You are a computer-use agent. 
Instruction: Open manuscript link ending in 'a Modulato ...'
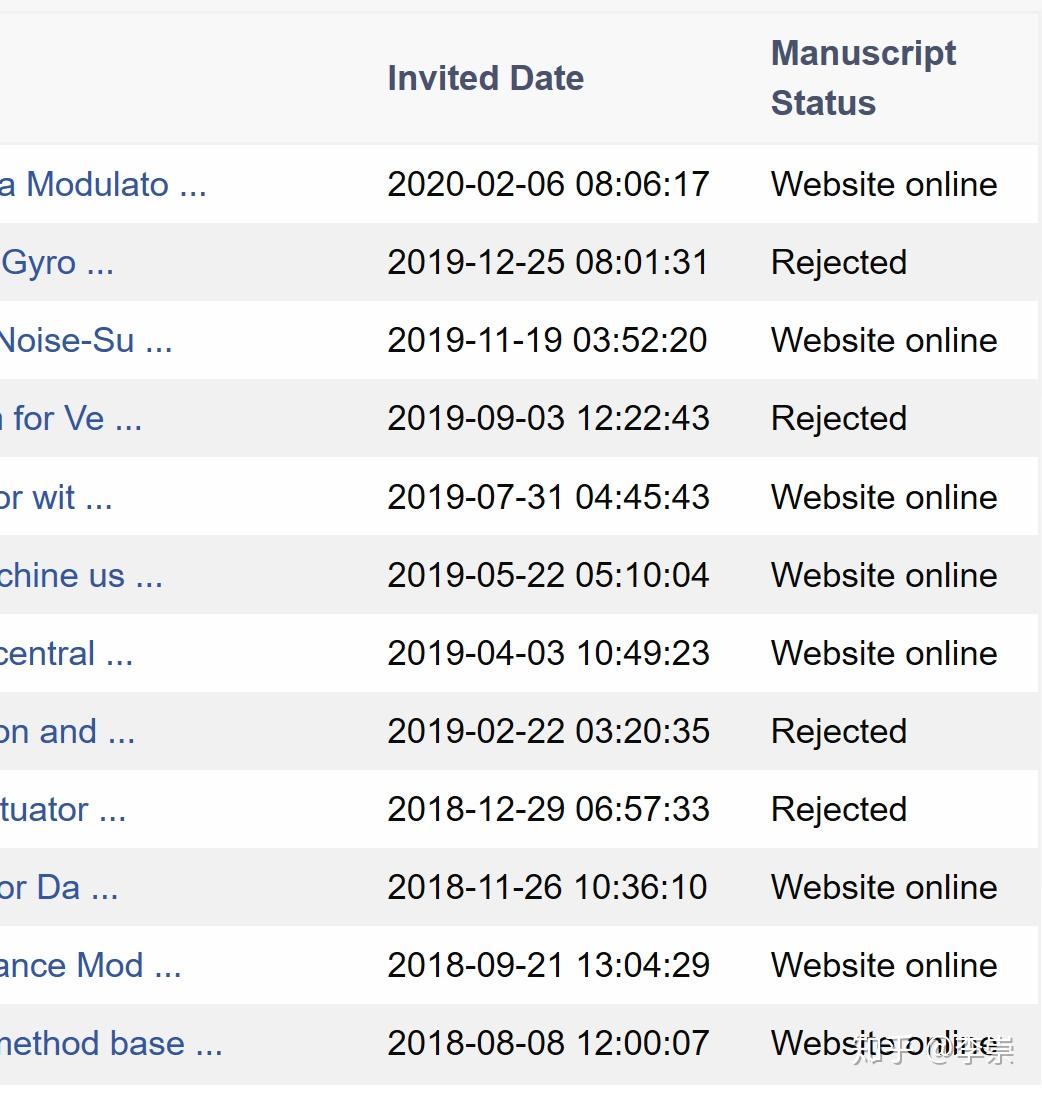[x=102, y=185]
